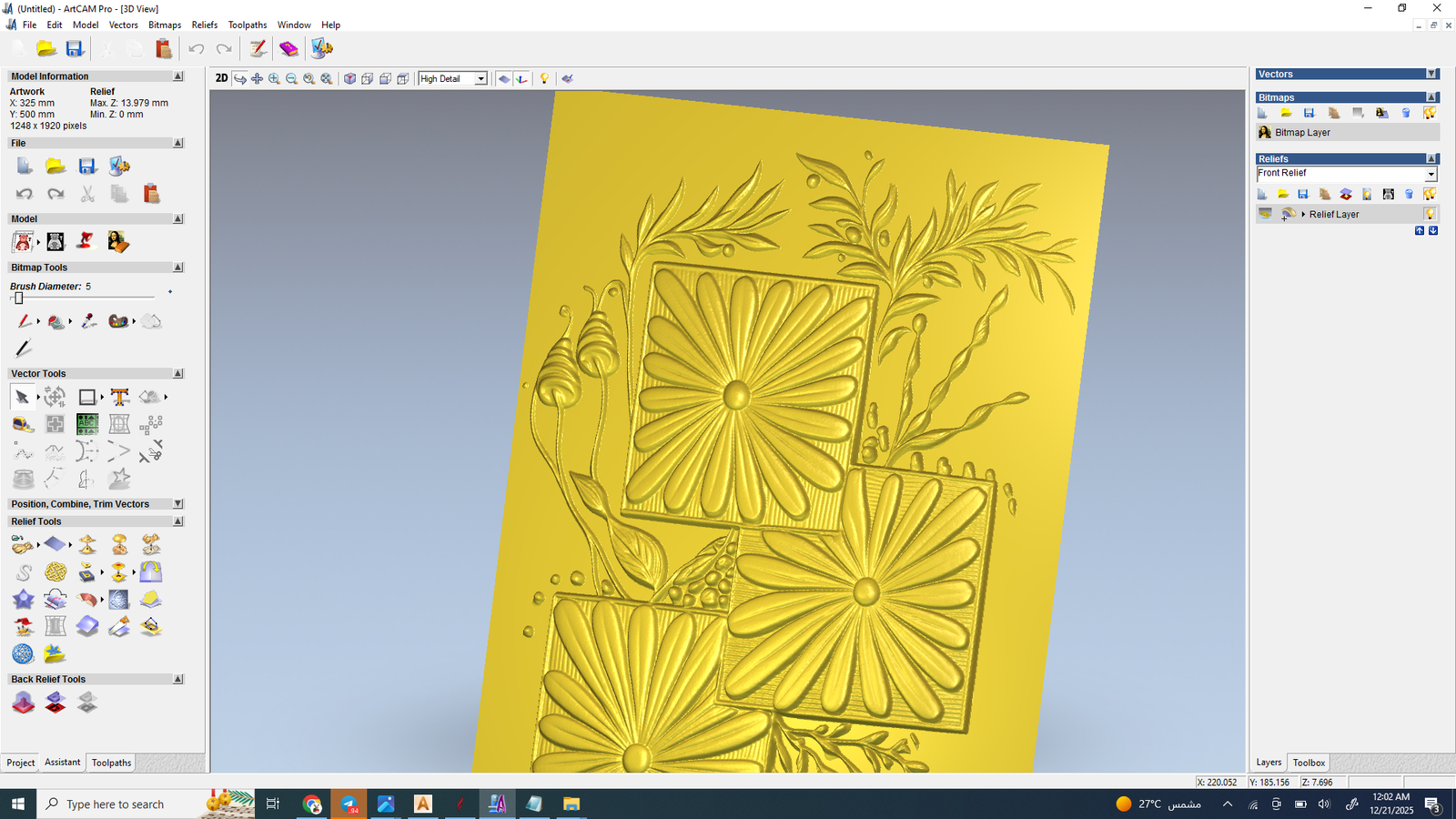Pick the Create Vector Text tool

pyautogui.click(x=119, y=397)
